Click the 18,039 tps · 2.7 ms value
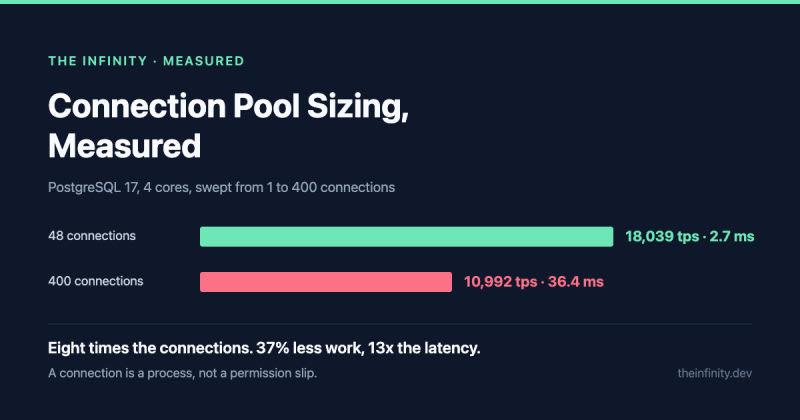The height and width of the screenshot is (420, 800). pyautogui.click(x=690, y=237)
